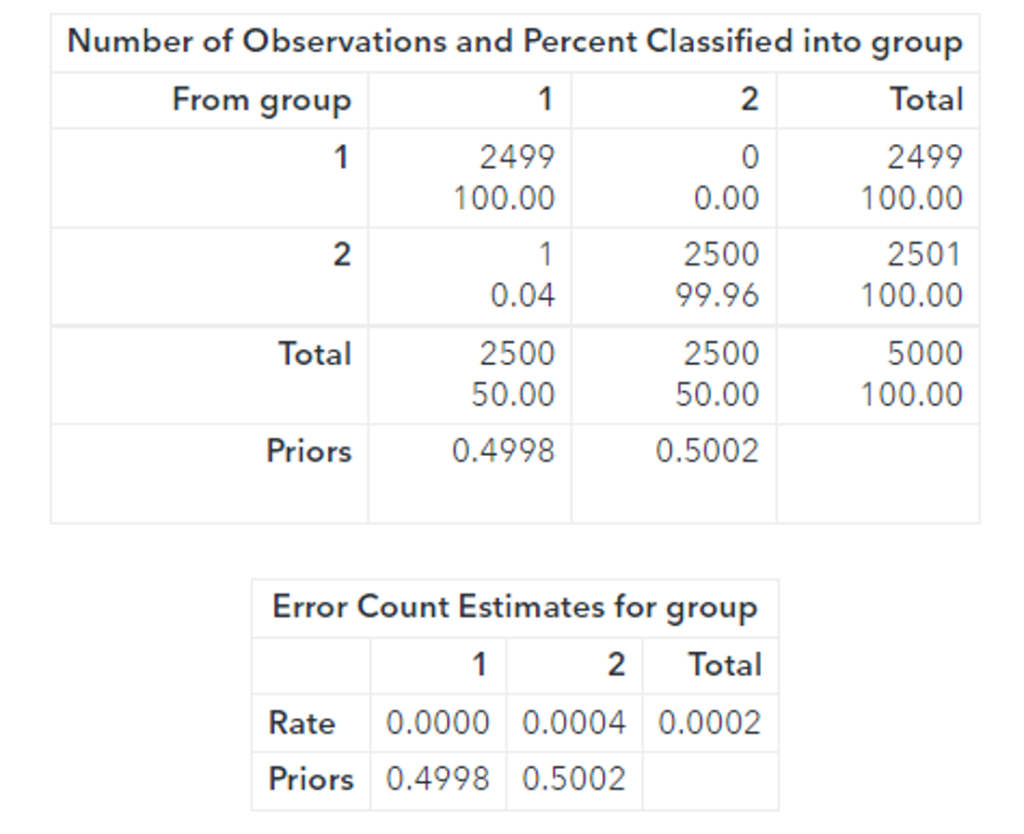
Task: Click the 0 count with 0.00 percent cell
Action: tap(727, 178)
